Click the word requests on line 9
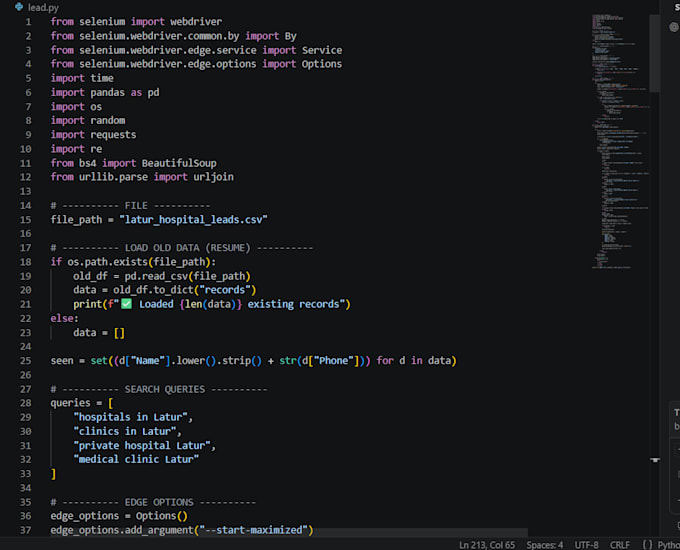The height and width of the screenshot is (550, 680). pyautogui.click(x=113, y=135)
